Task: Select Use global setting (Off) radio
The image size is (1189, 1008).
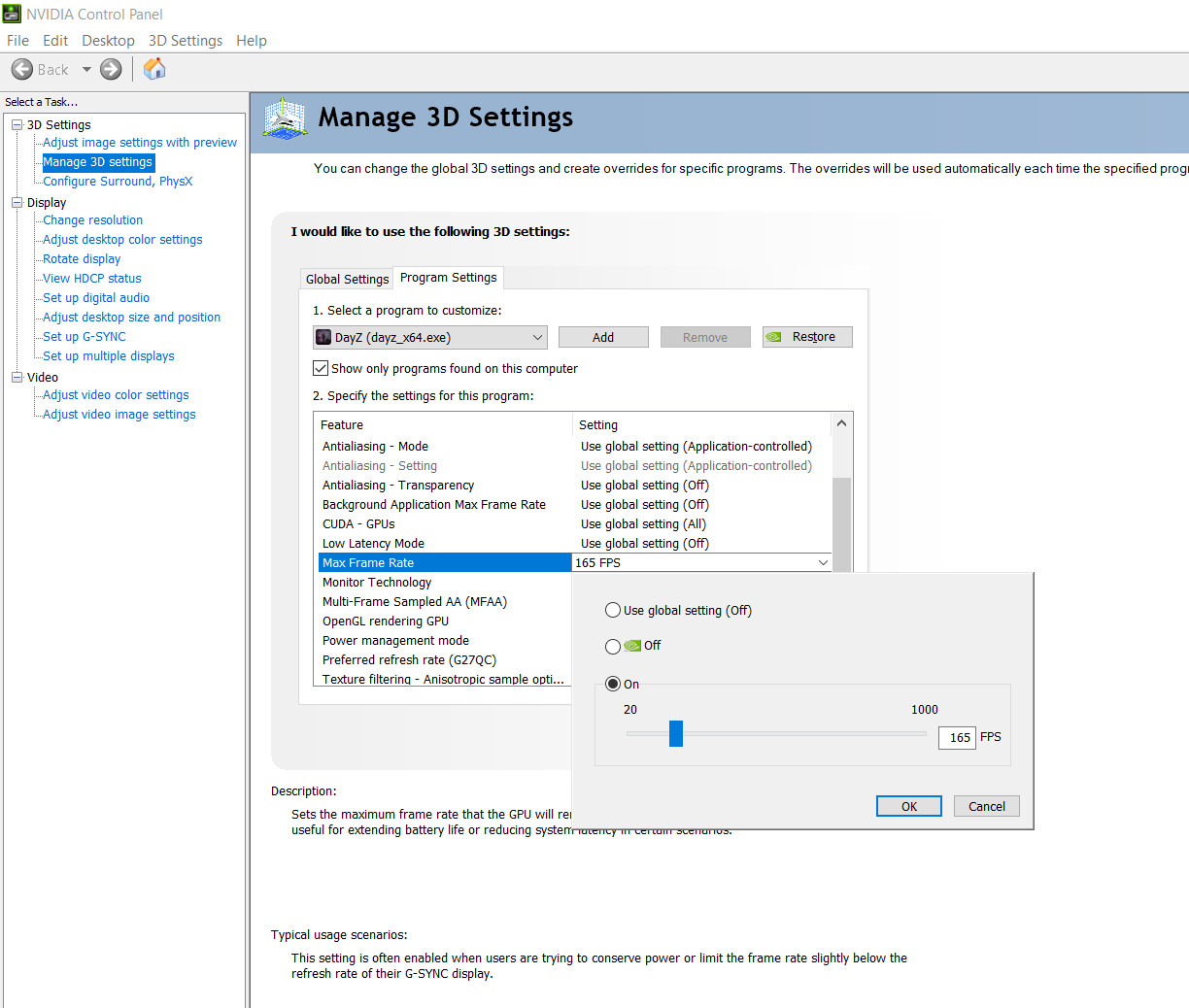Action: pos(613,610)
